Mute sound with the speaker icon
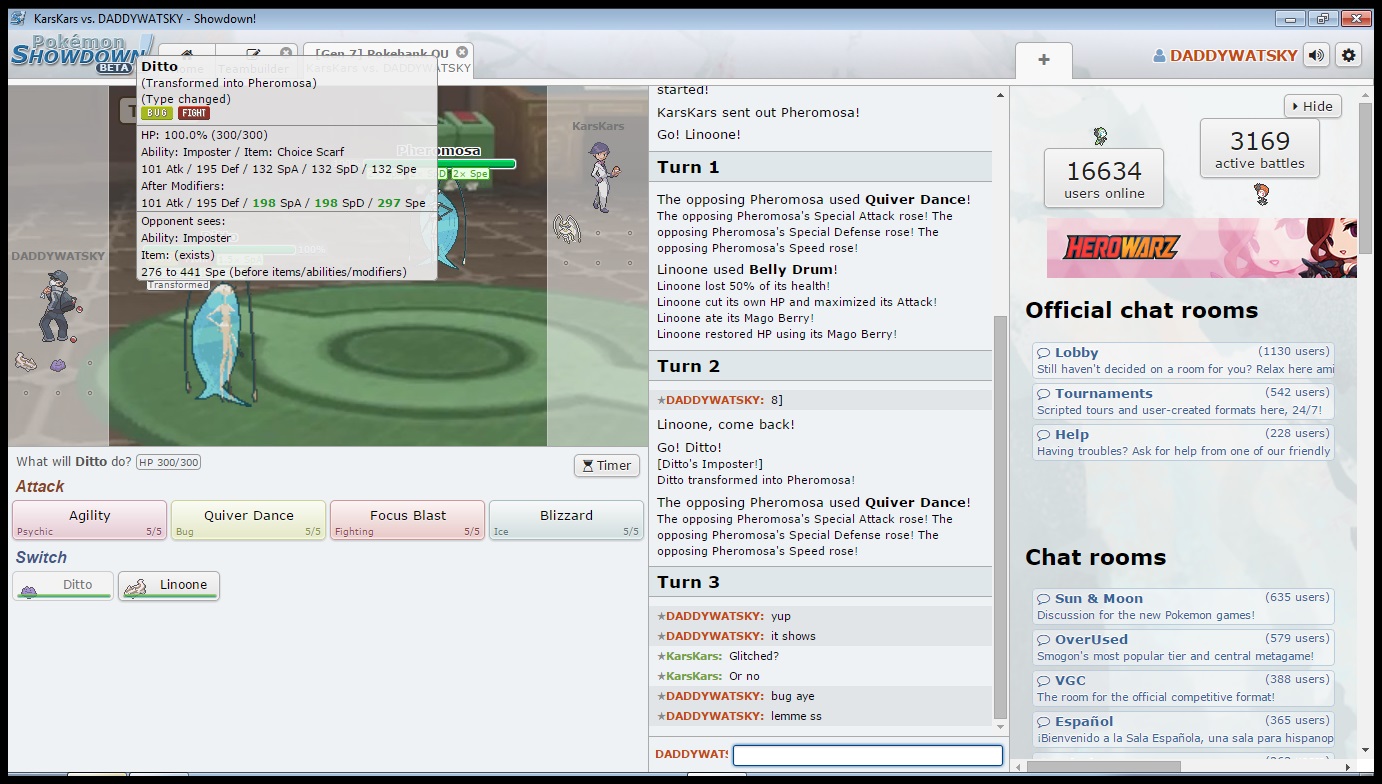 tap(1317, 56)
